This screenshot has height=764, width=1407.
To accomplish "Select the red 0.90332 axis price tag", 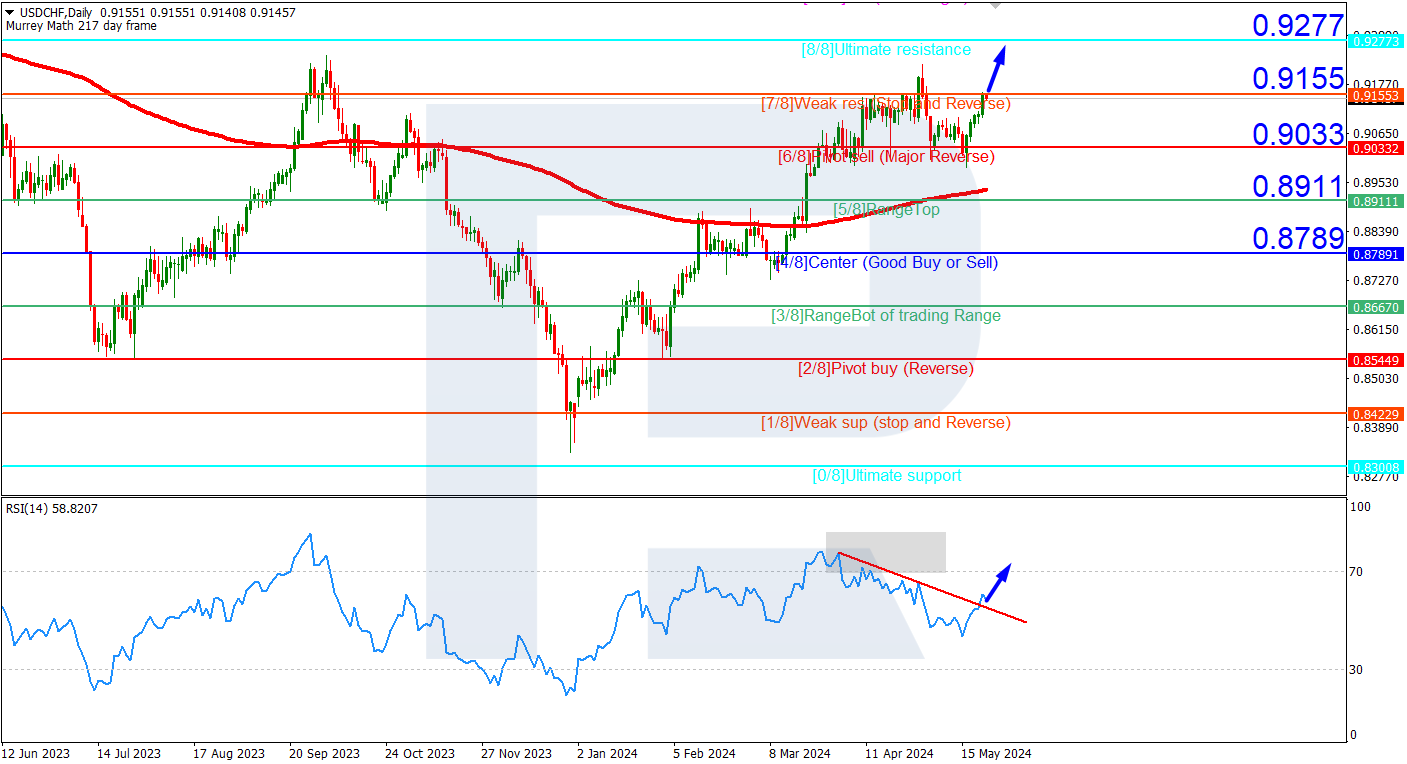I will click(x=1375, y=148).
